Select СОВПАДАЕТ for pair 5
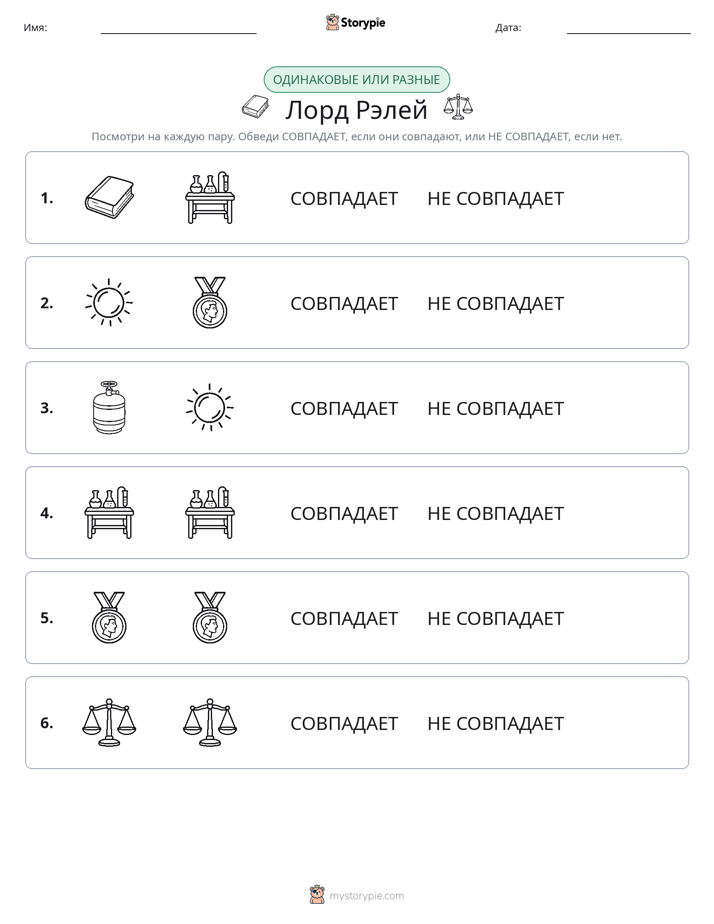Image resolution: width=714 pixels, height=924 pixels. [344, 618]
